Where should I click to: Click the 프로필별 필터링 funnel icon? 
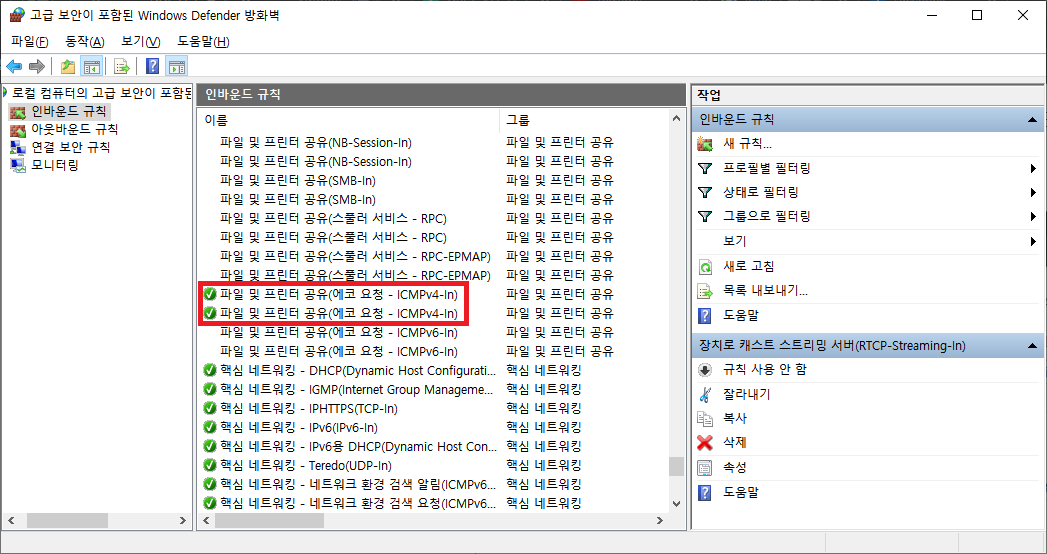(704, 168)
